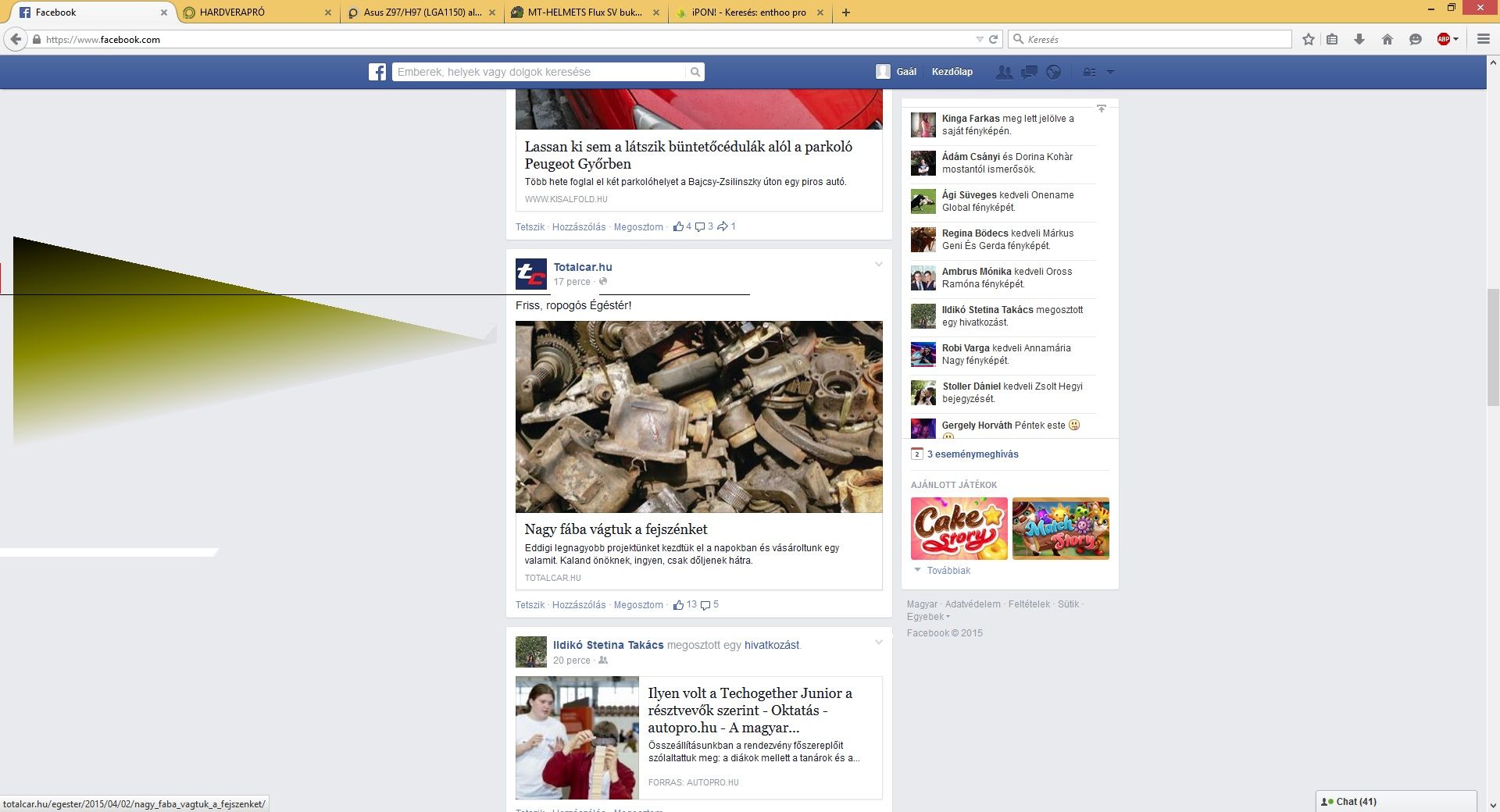Expand the Egyebek footer dropdown
Screen dimensions: 1500x812
[928, 617]
